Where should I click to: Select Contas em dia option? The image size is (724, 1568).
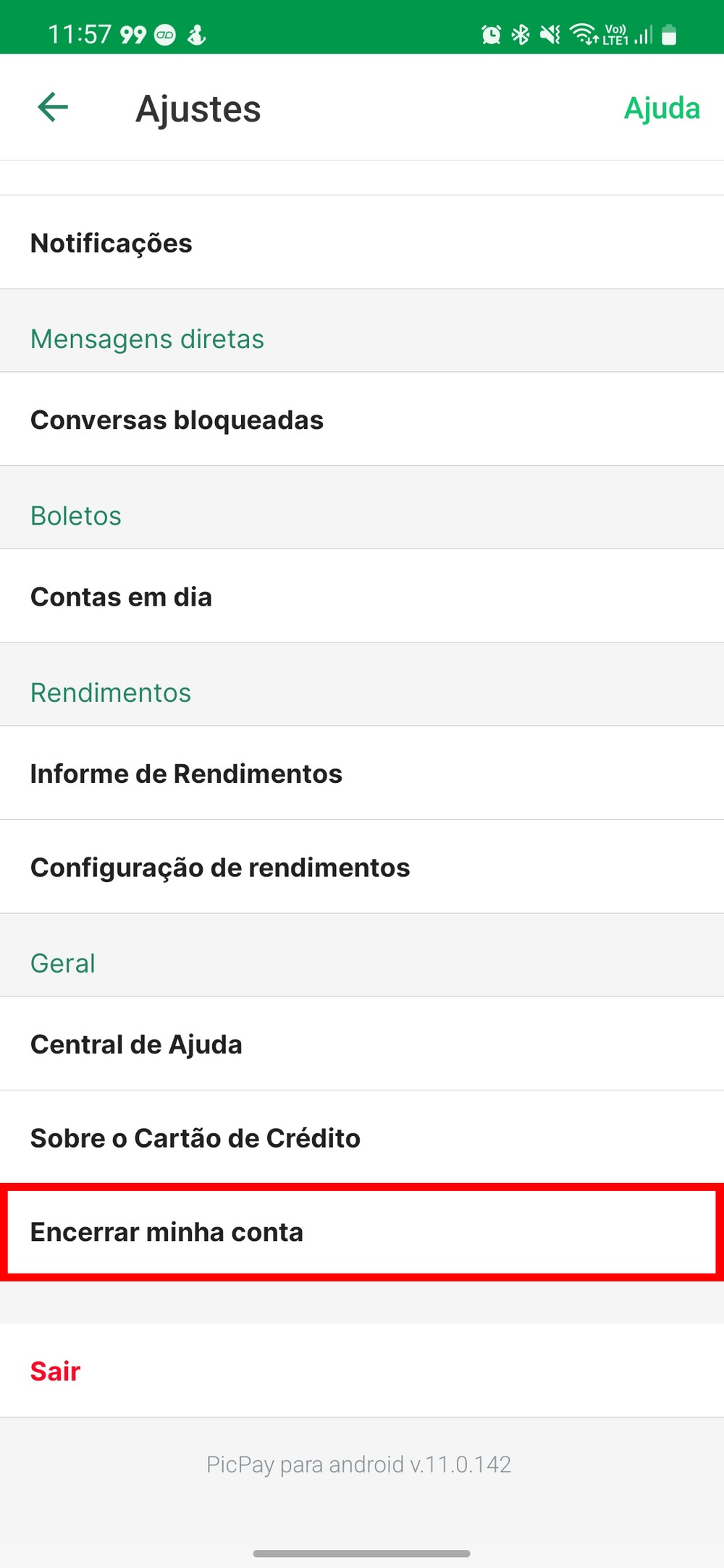[122, 597]
